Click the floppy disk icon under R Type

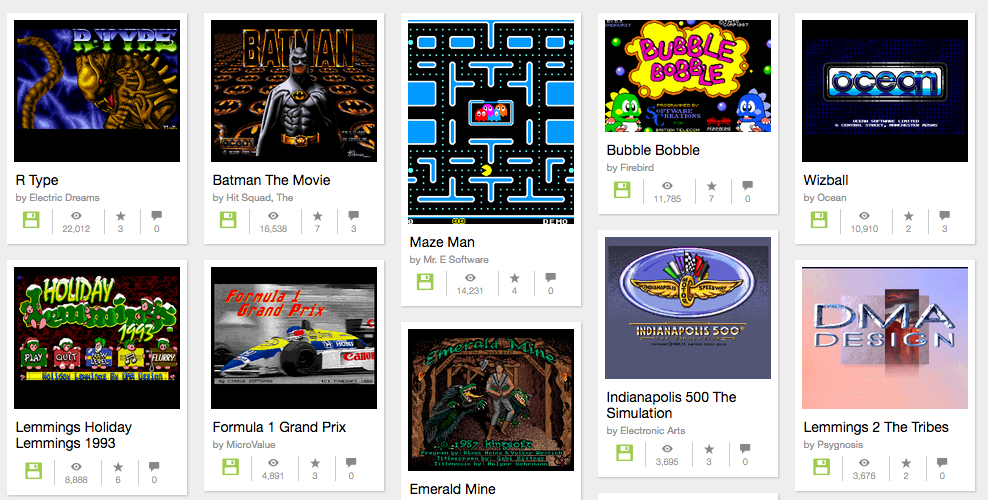31,220
